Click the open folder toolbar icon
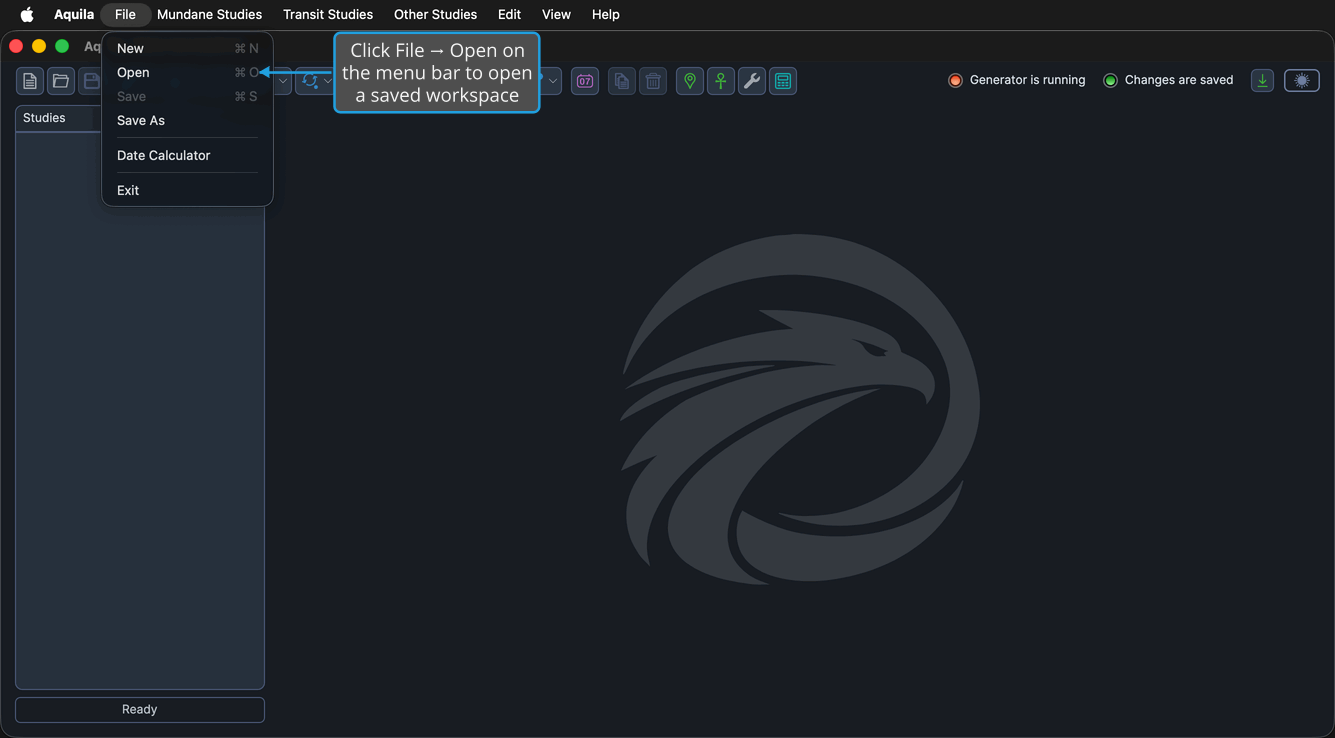This screenshot has width=1335, height=738. pos(61,81)
